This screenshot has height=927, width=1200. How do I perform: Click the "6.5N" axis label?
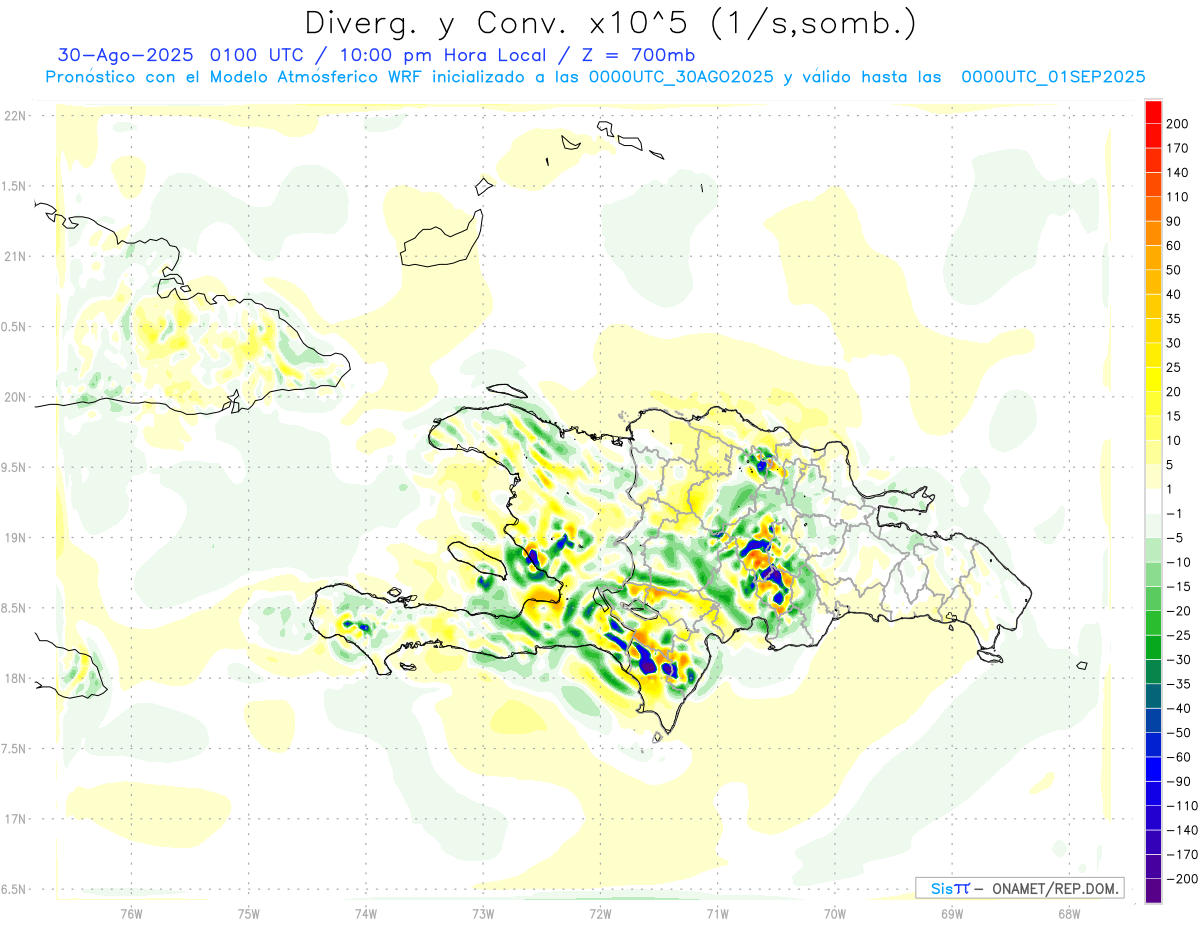15,889
